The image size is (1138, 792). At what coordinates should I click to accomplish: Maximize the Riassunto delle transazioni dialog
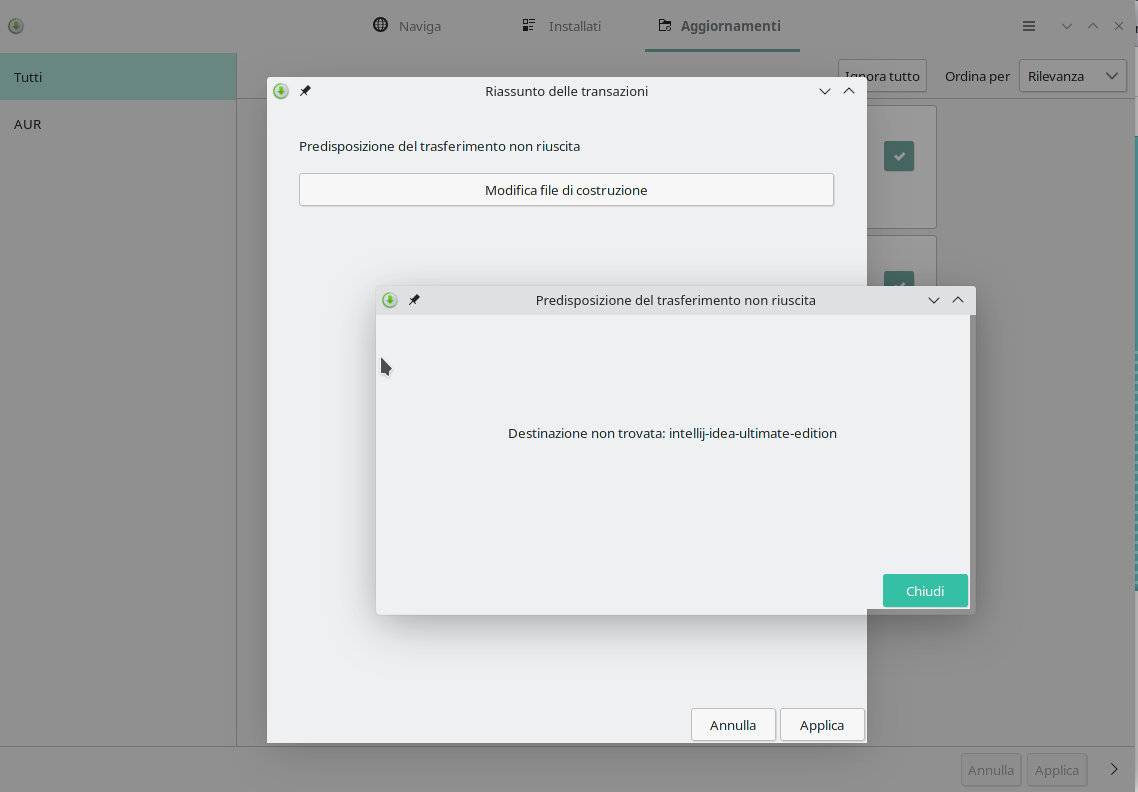click(849, 91)
